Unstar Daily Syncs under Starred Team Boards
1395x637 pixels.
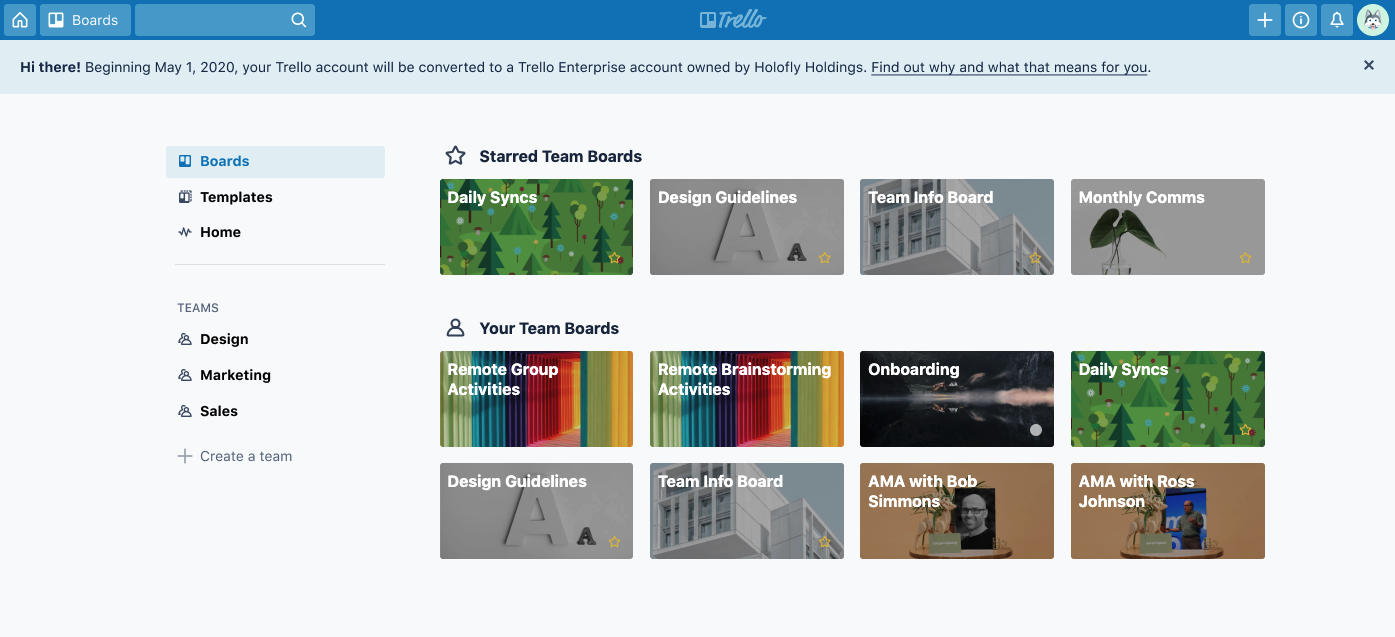click(x=615, y=258)
